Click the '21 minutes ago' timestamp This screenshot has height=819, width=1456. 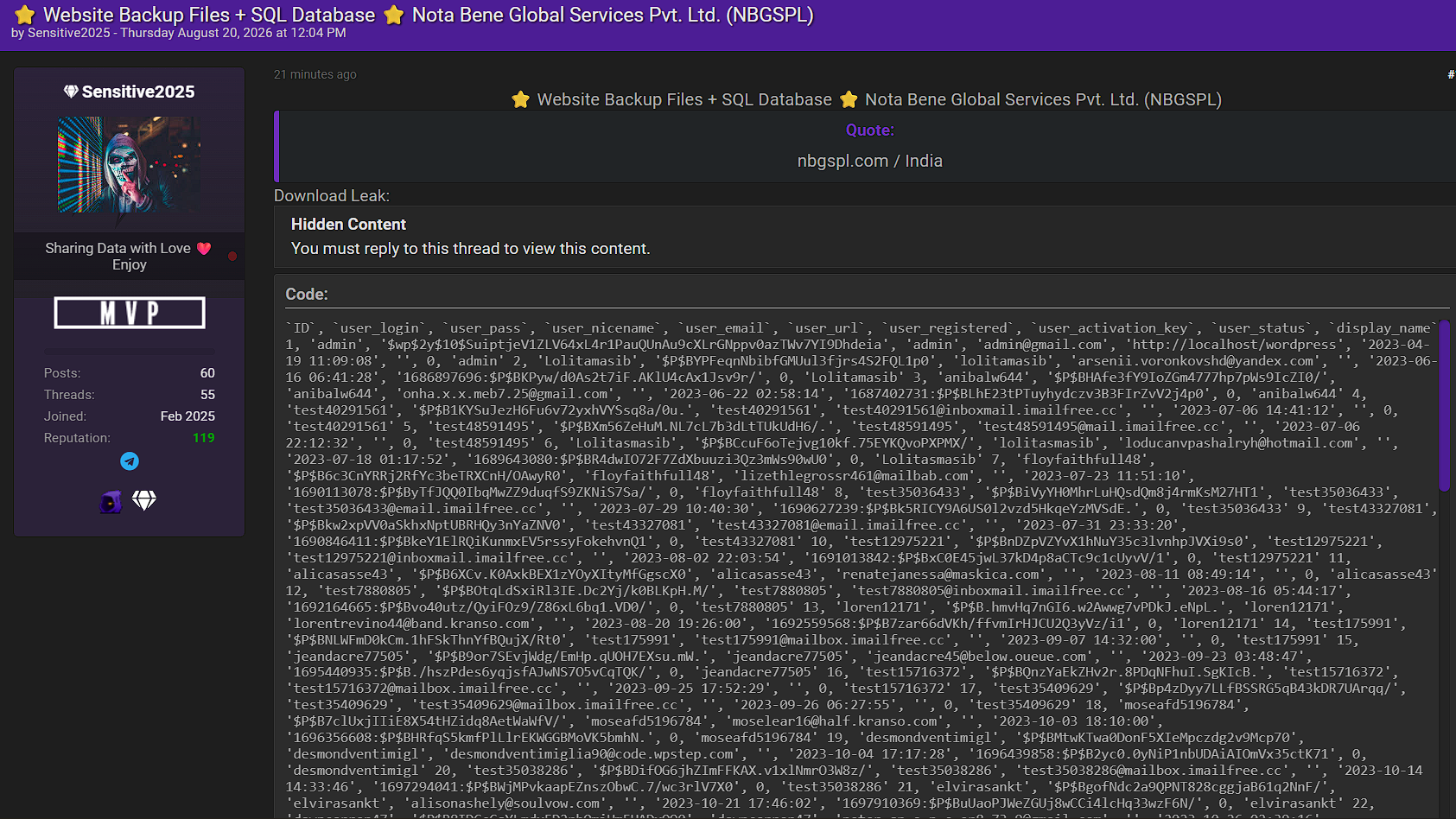pyautogui.click(x=315, y=74)
